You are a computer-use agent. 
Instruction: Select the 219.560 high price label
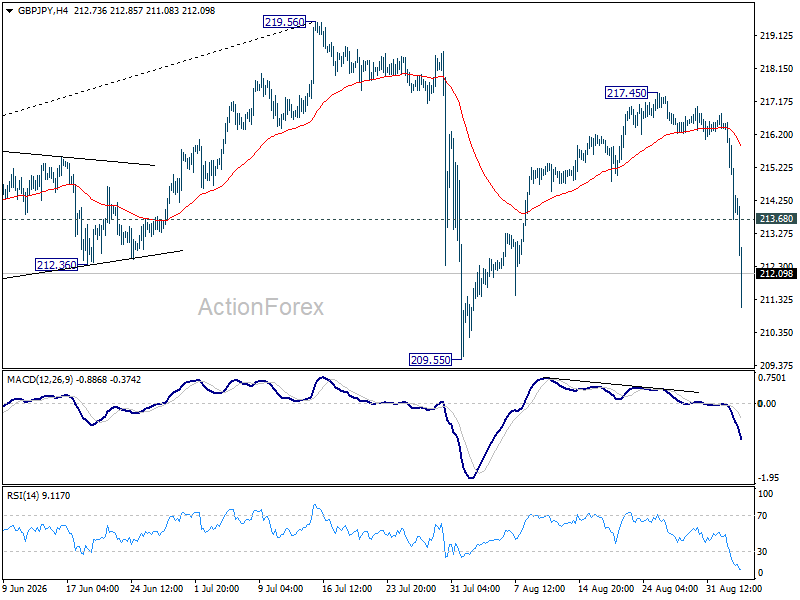click(x=284, y=22)
